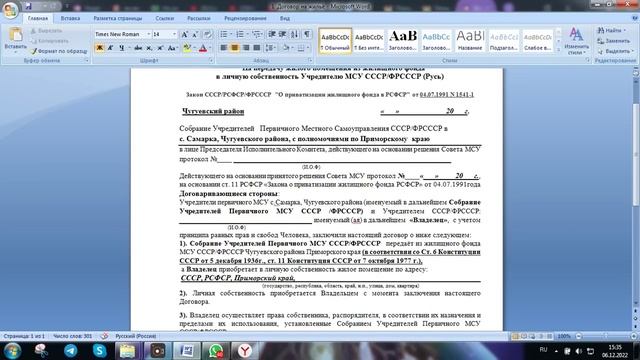Open Skype from the taskbar
Screen dimensions: 640x360
pos(99,351)
